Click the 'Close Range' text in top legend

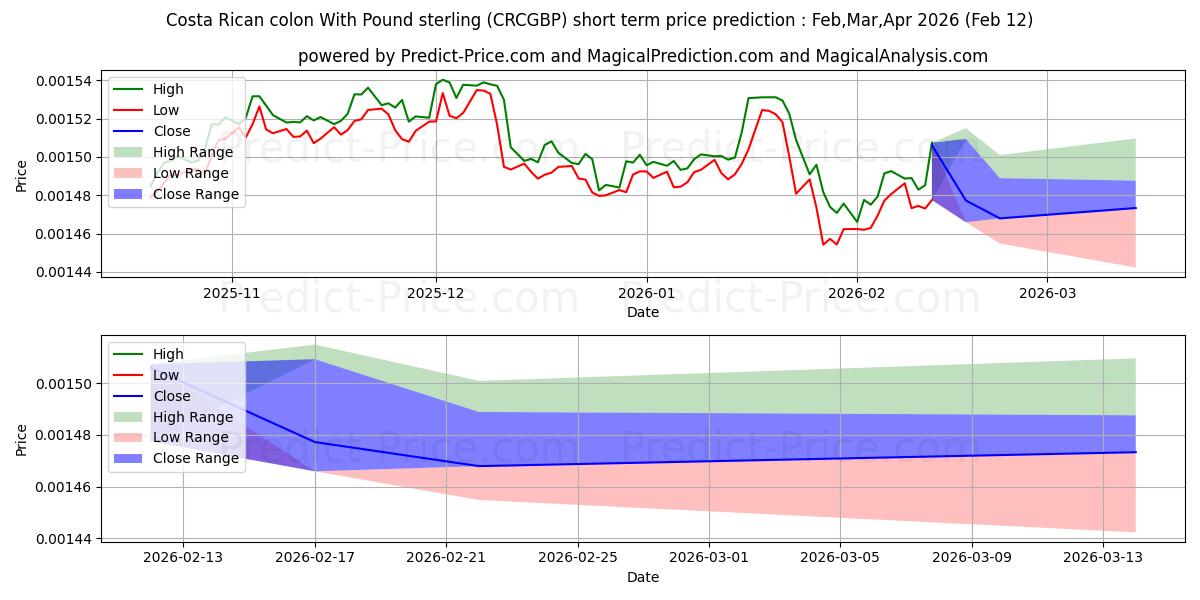click(x=196, y=194)
